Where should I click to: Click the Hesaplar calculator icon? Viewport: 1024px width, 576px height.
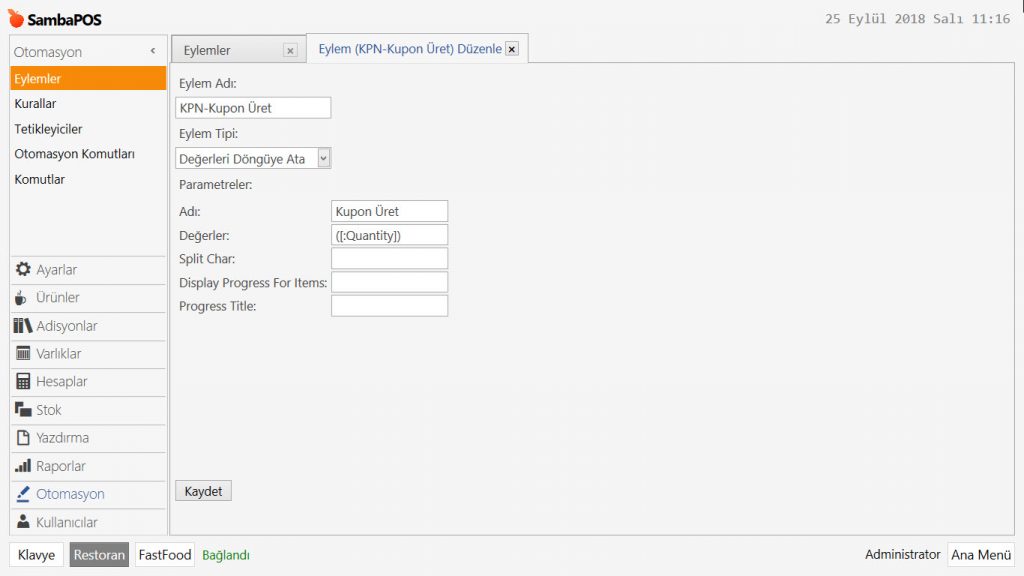click(x=23, y=382)
